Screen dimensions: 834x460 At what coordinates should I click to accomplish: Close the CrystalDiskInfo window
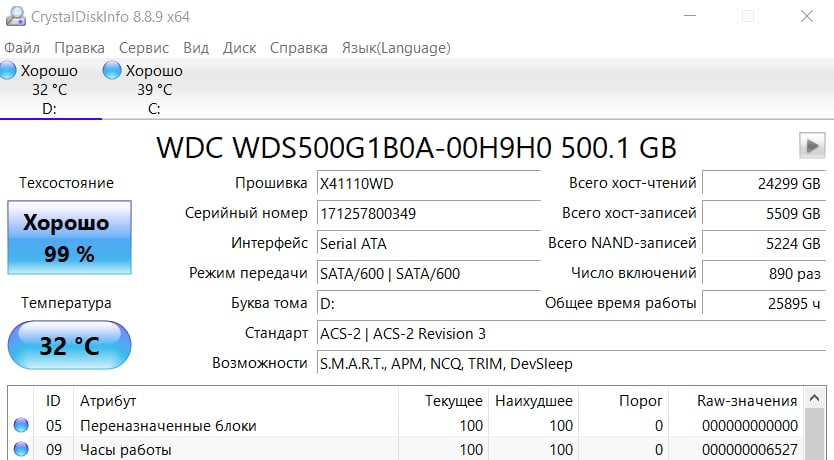coord(807,16)
